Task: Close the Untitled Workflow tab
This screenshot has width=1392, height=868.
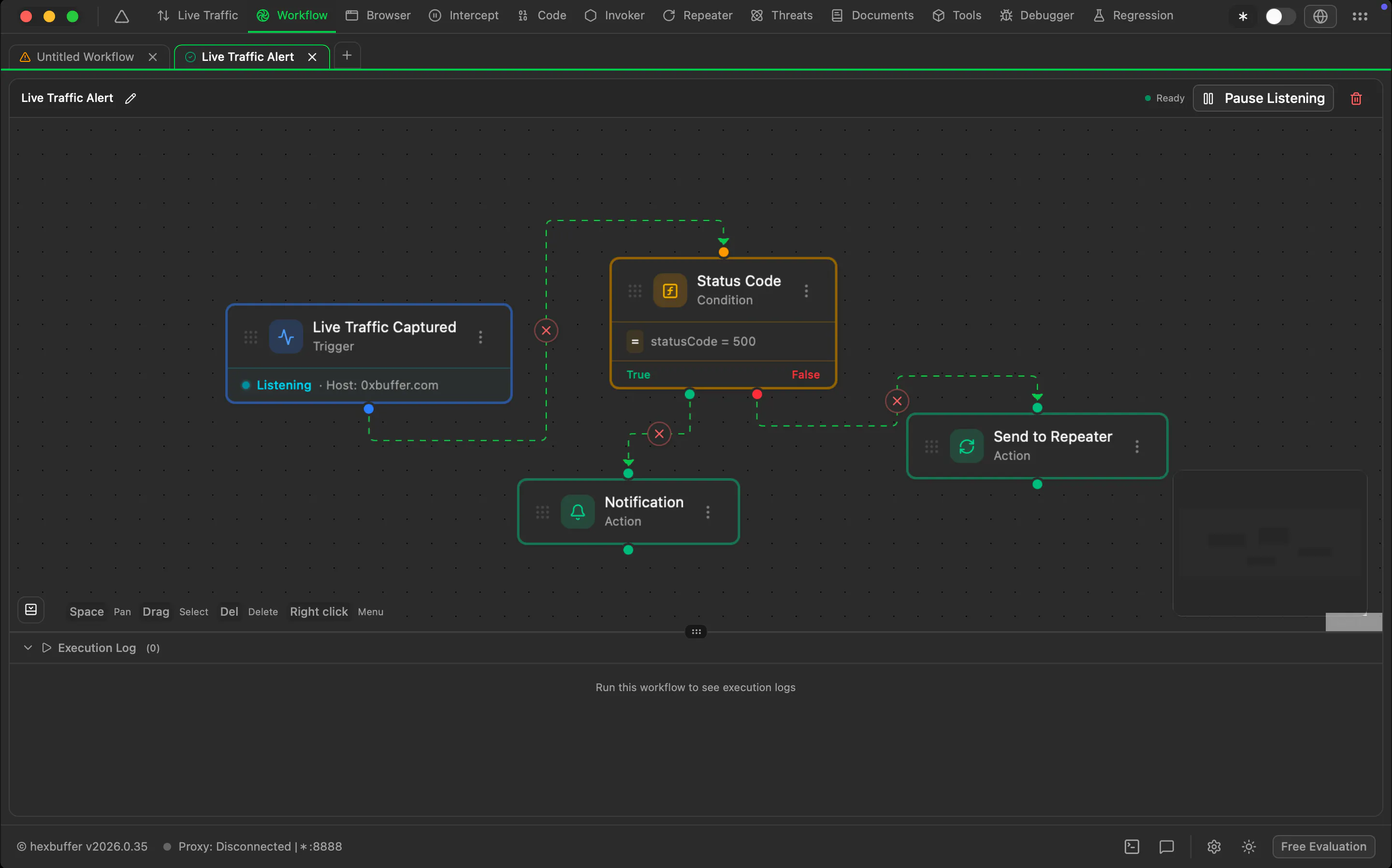Action: point(153,57)
